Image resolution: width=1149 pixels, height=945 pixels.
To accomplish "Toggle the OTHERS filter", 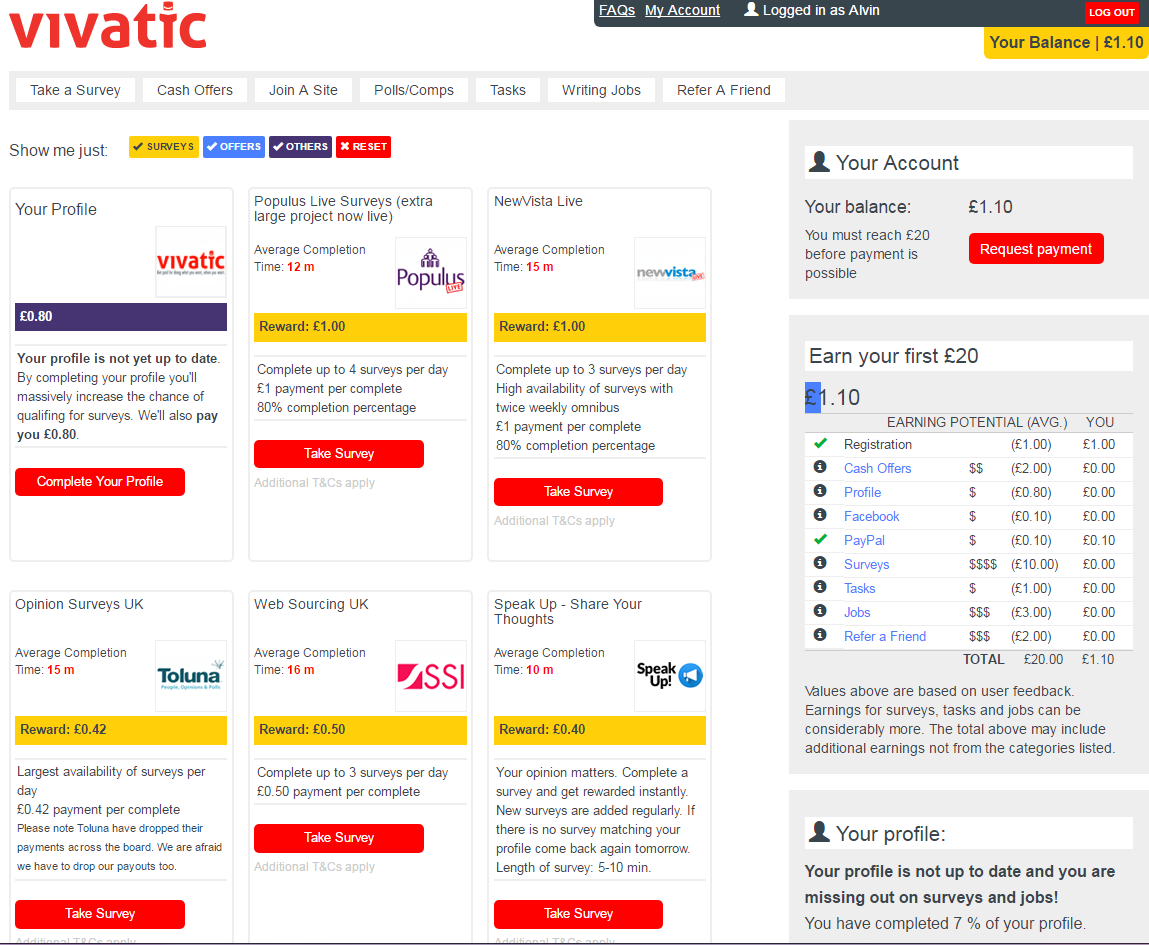I will pos(300,147).
